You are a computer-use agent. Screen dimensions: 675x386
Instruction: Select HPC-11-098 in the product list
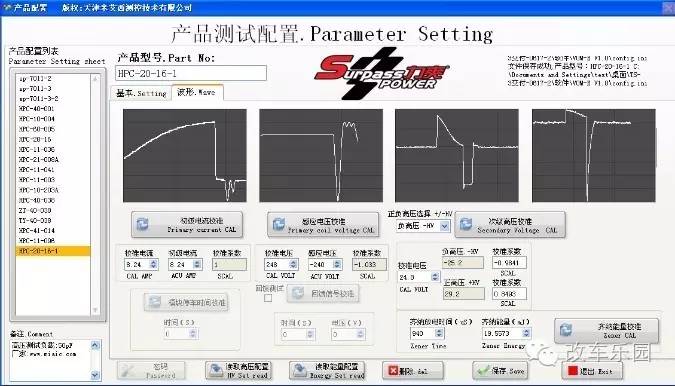(x=53, y=241)
